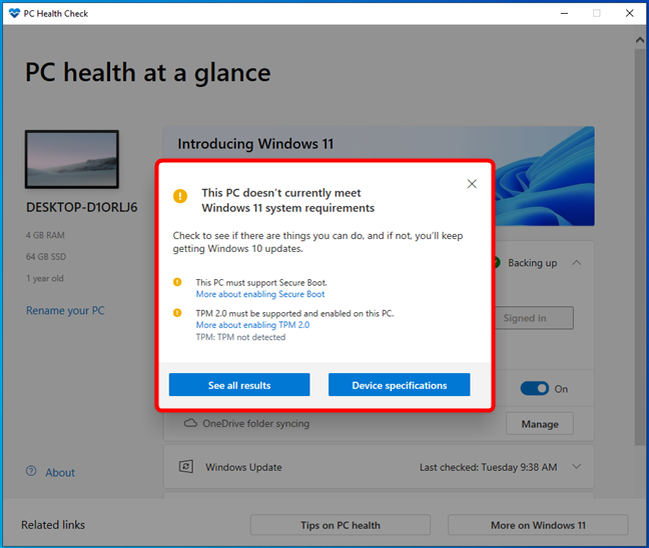
Task: Click the scrollbar up arrow
Action: (640, 40)
